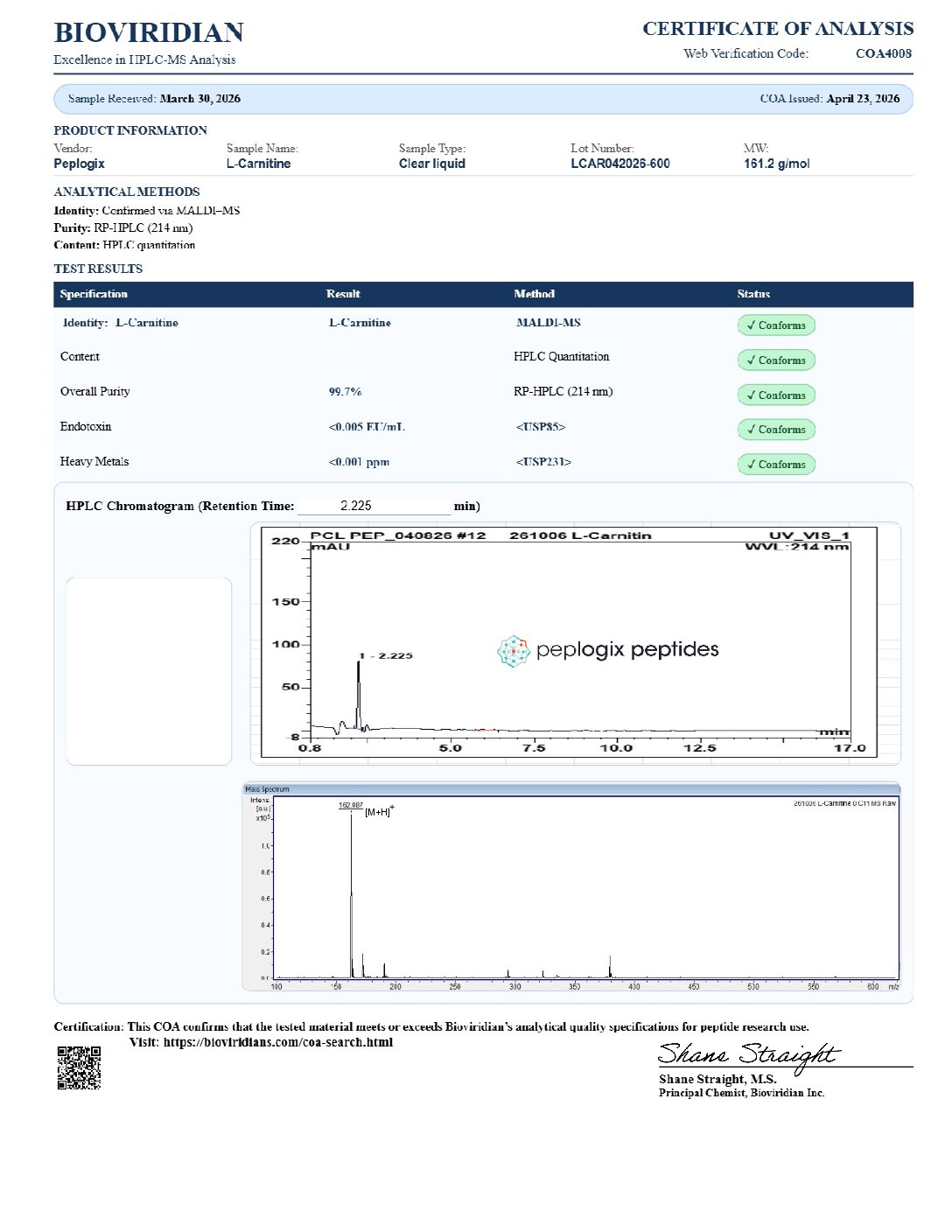Click the 162.087 peak label in mass spectrum
This screenshot has height=1232, width=952.
(x=351, y=805)
